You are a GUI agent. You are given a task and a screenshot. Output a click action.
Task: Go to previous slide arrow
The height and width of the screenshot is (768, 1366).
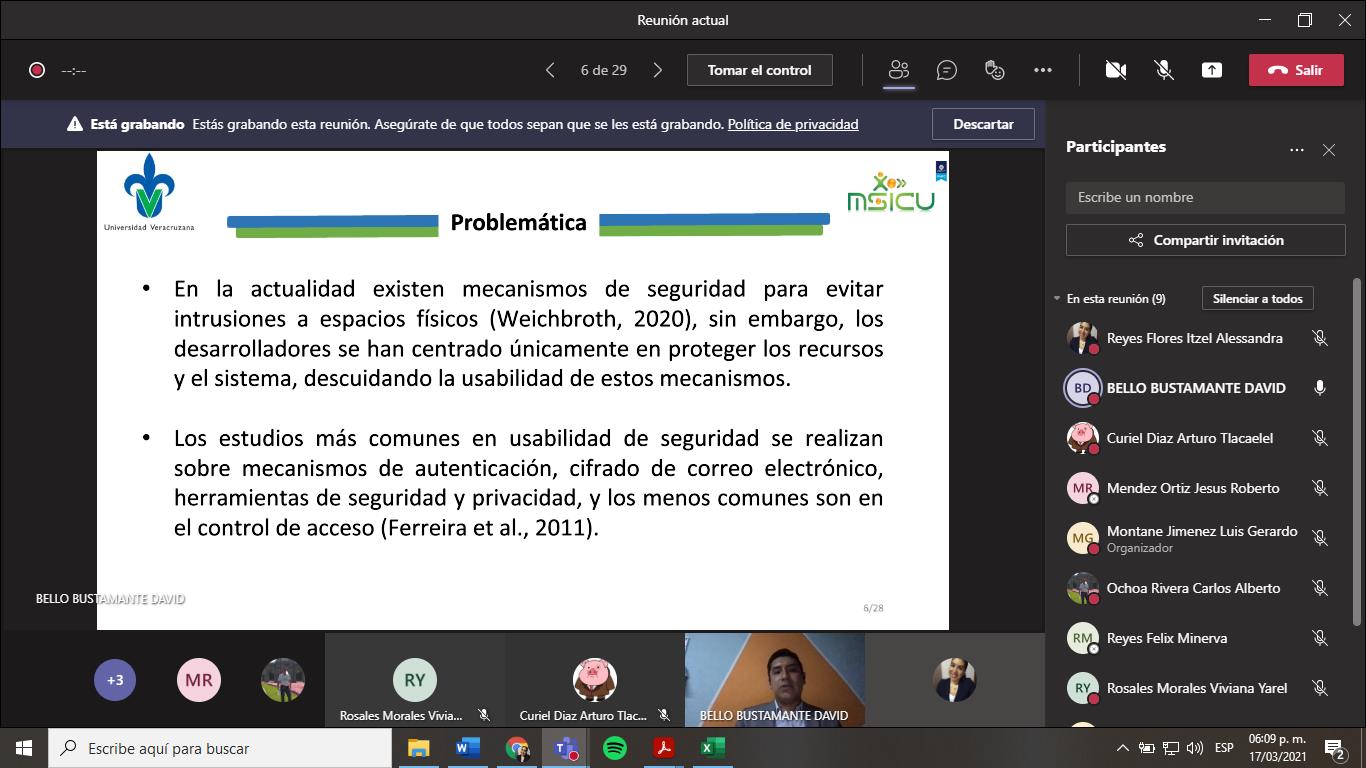coord(550,70)
